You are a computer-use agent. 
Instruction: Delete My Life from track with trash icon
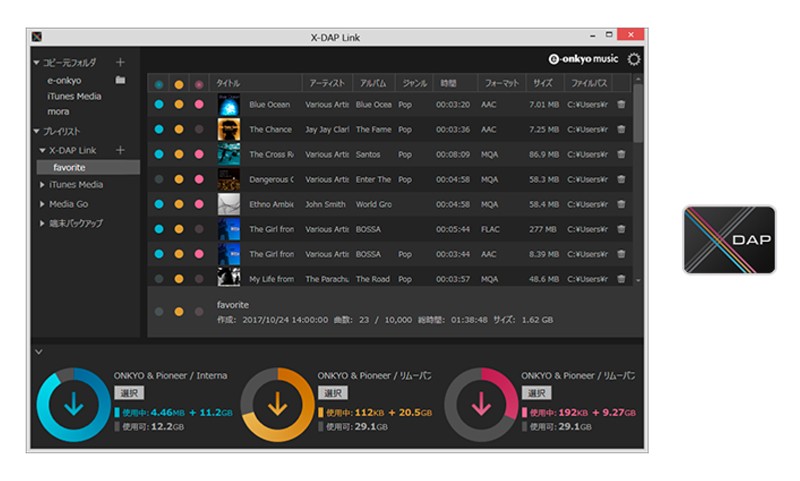[621, 279]
